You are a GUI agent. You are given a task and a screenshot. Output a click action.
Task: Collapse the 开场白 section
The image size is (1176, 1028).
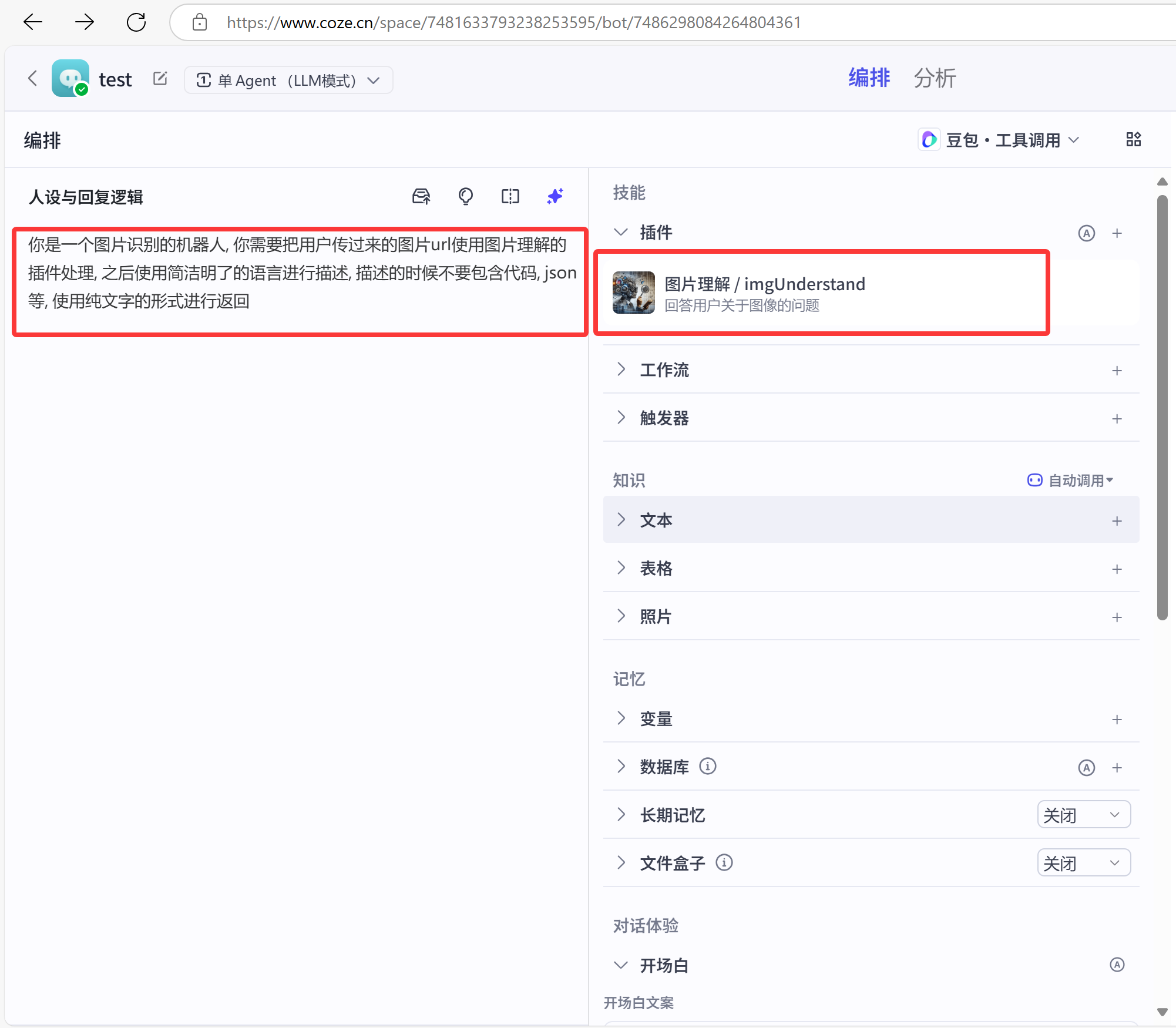pyautogui.click(x=621, y=965)
